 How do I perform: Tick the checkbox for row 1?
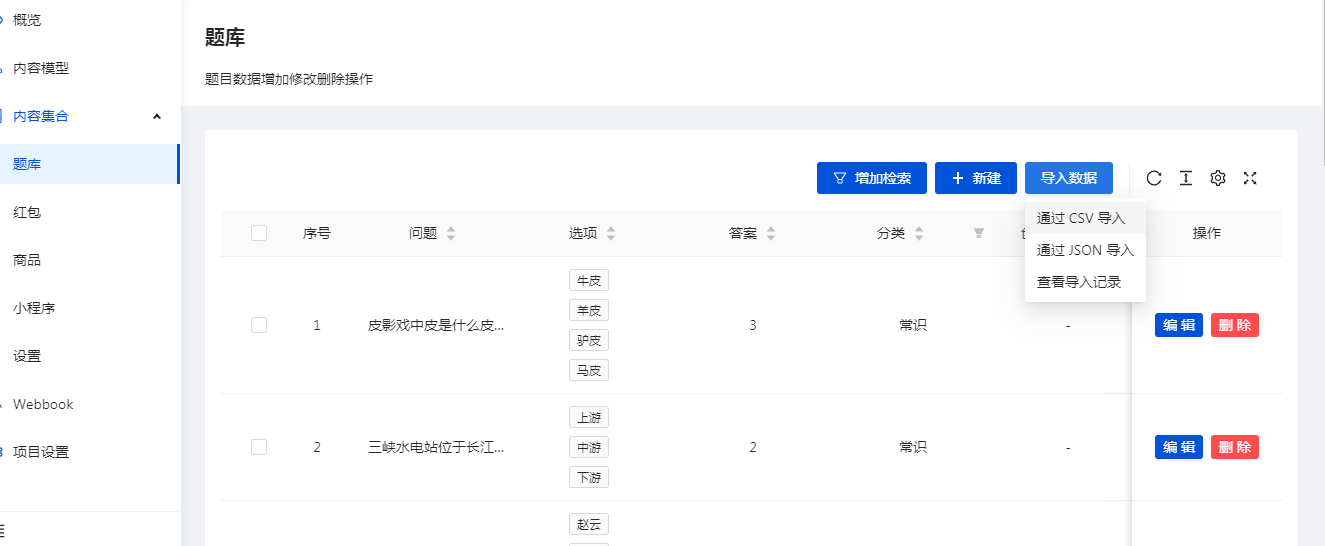tap(259, 325)
